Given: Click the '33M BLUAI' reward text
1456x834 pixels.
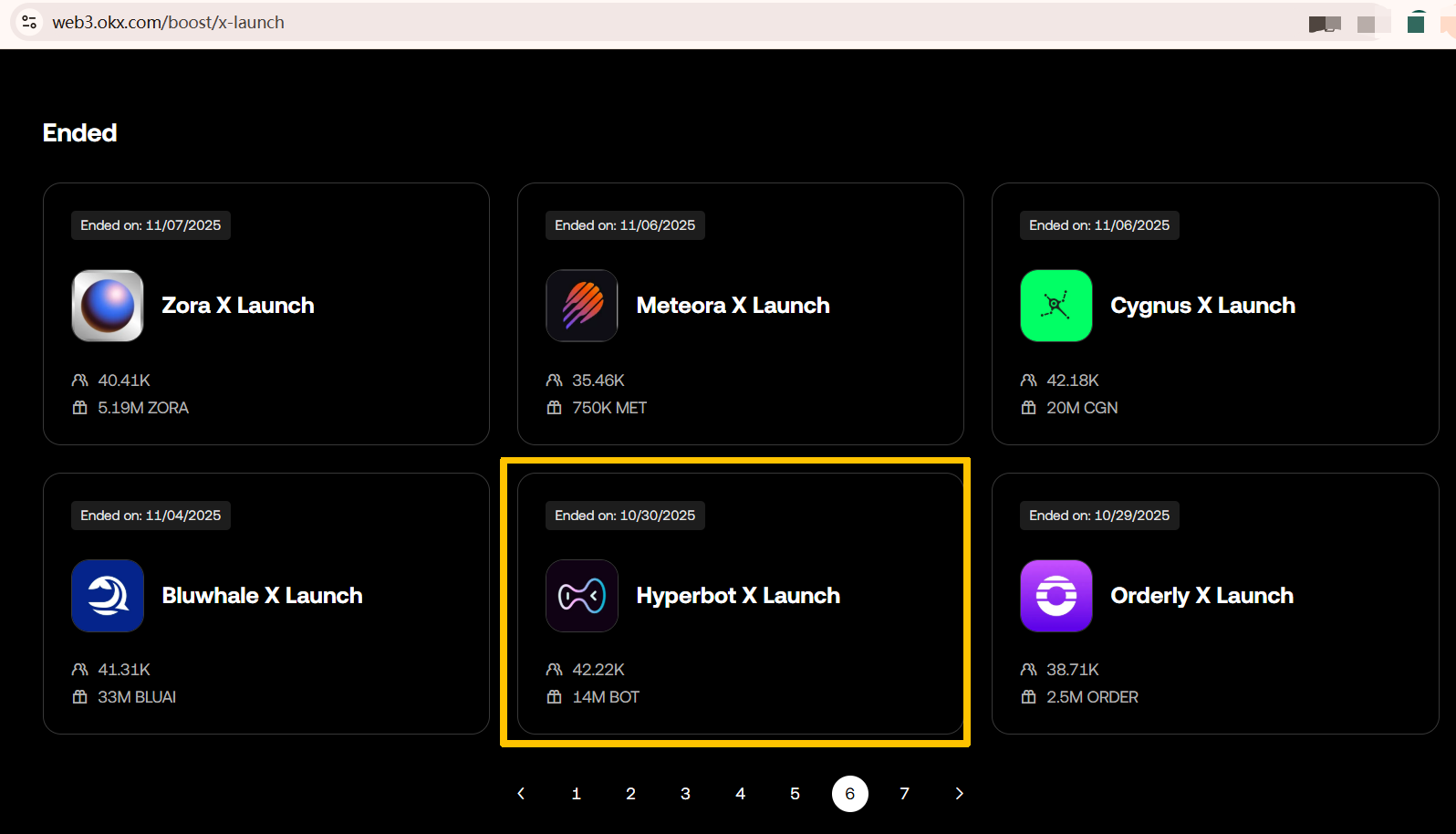Looking at the screenshot, I should click(x=137, y=697).
